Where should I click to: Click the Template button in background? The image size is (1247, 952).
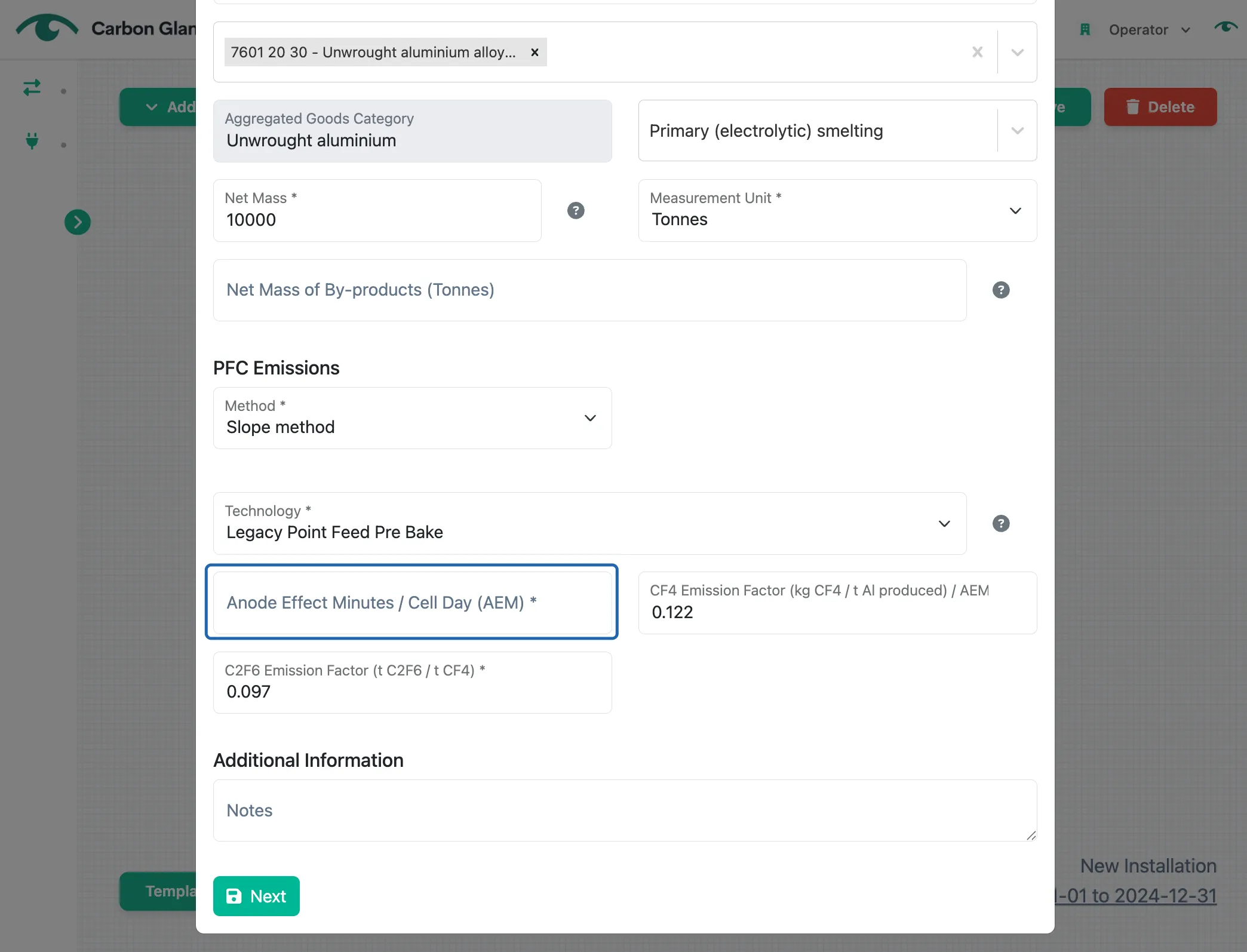158,891
